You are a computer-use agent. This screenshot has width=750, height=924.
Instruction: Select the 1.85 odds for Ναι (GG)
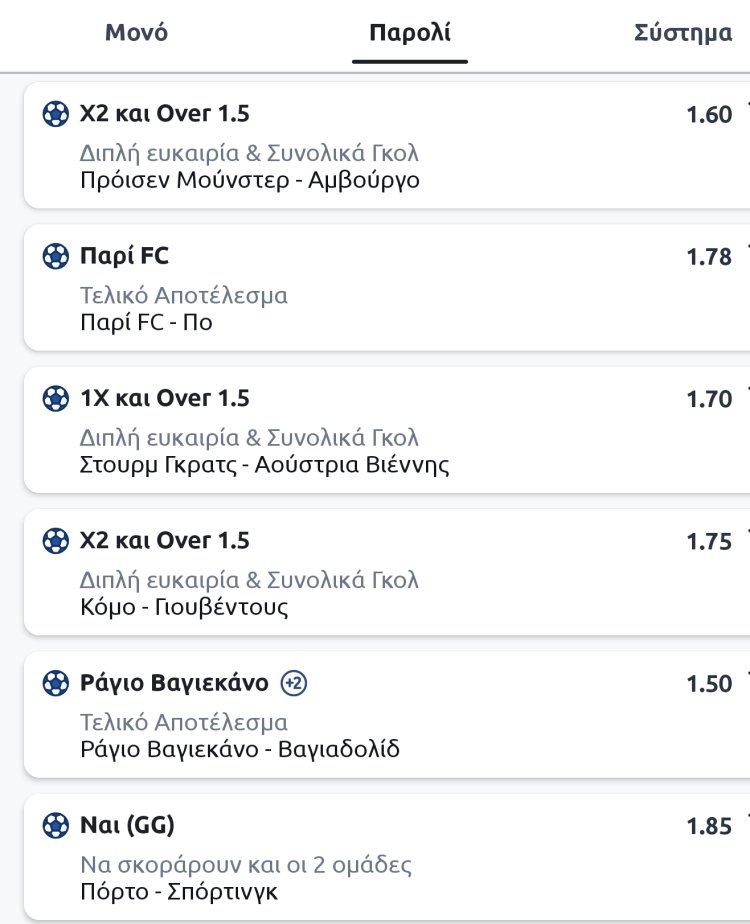click(709, 826)
